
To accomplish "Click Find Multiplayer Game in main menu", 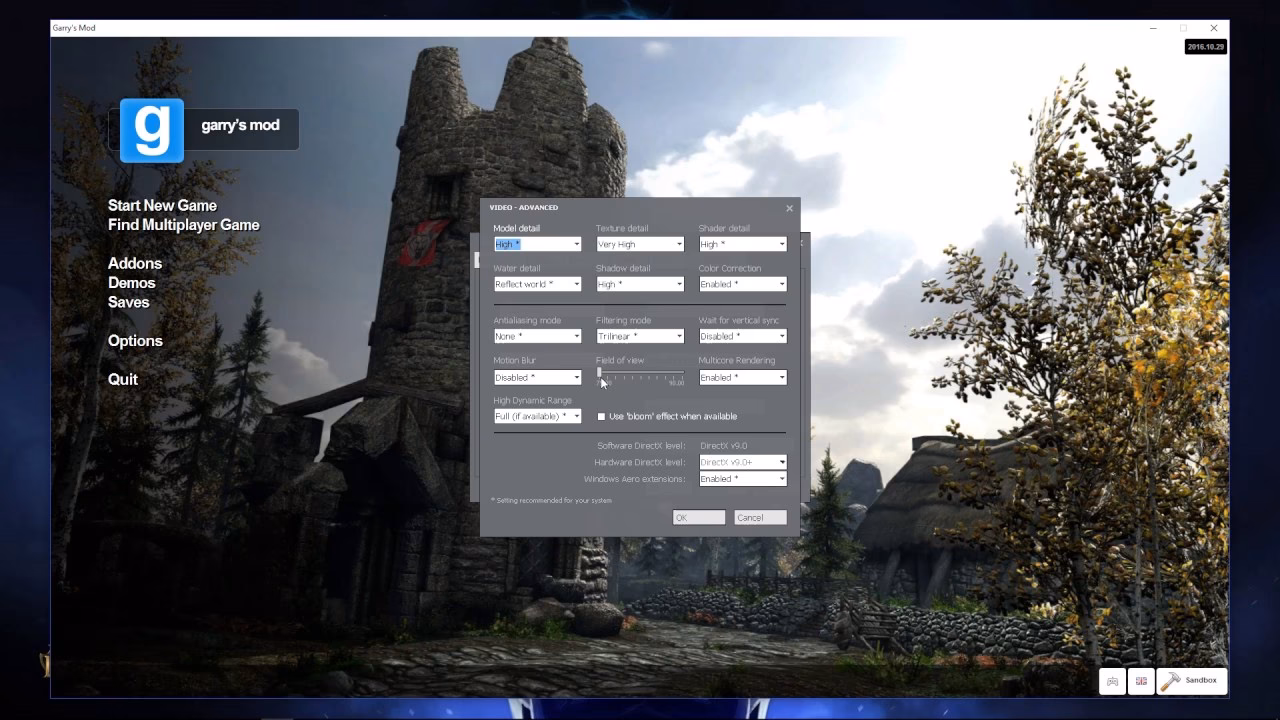I will [184, 225].
